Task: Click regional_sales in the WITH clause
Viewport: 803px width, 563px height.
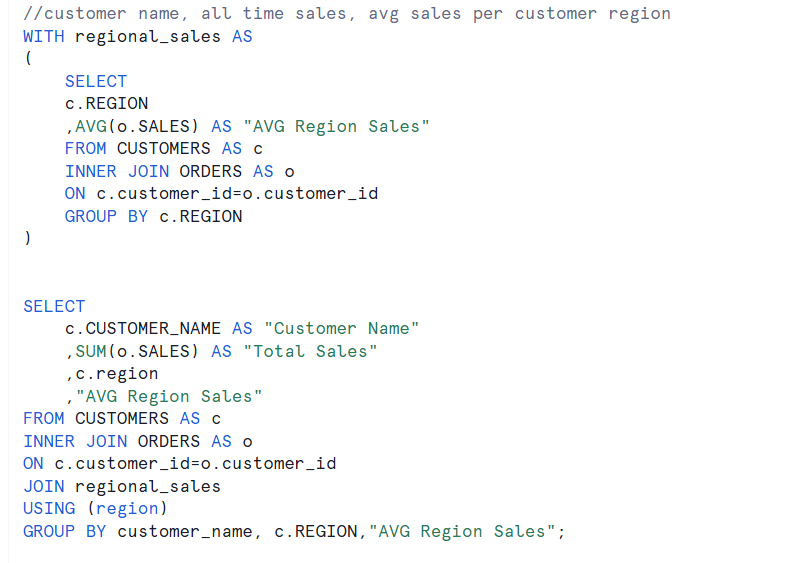Action: pyautogui.click(x=148, y=37)
